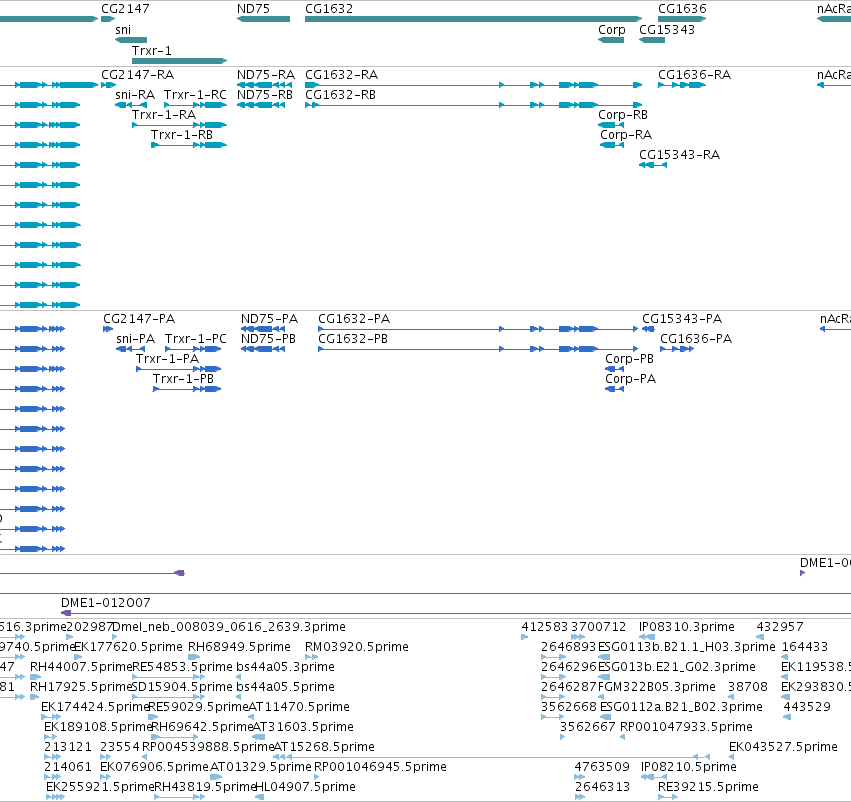The height and width of the screenshot is (802, 851).
Task: Click the Corp-PA protein label
Action: [630, 379]
